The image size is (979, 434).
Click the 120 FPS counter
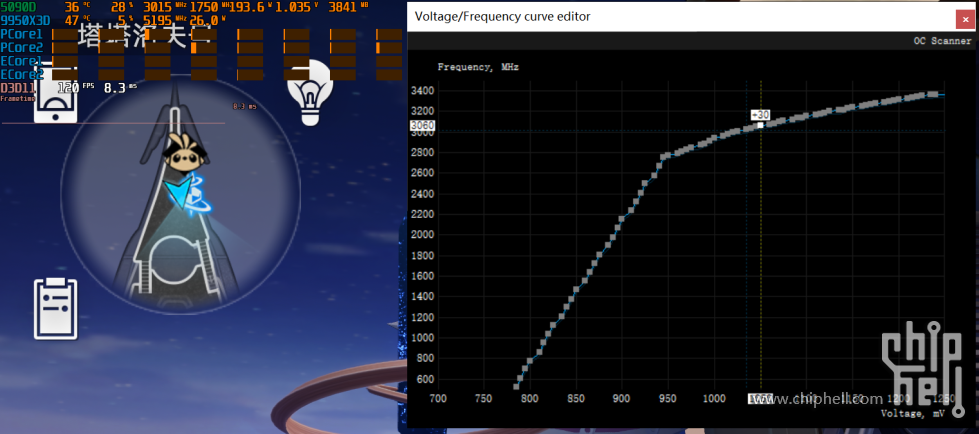tap(76, 87)
